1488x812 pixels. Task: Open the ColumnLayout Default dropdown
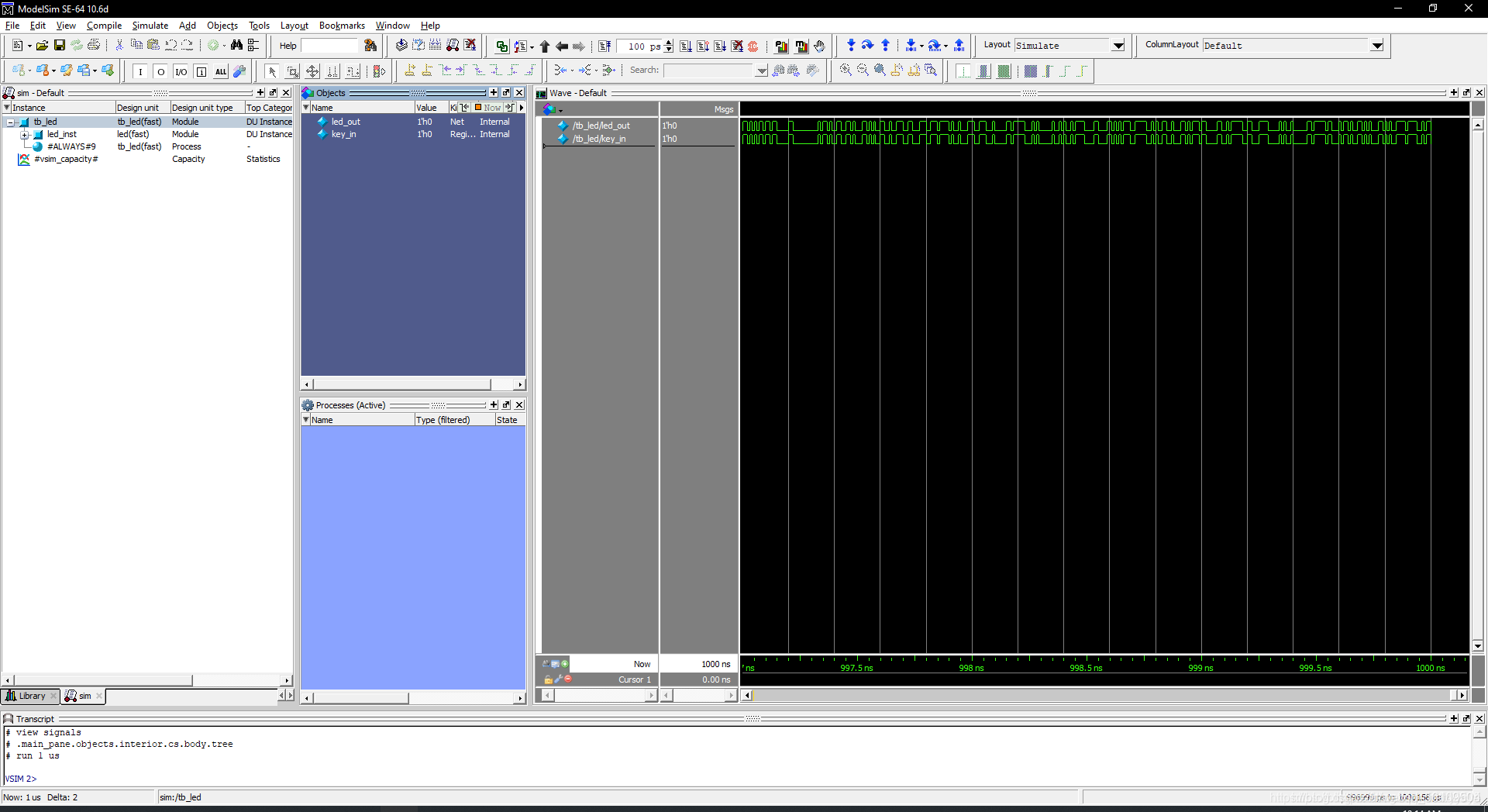tap(1377, 46)
